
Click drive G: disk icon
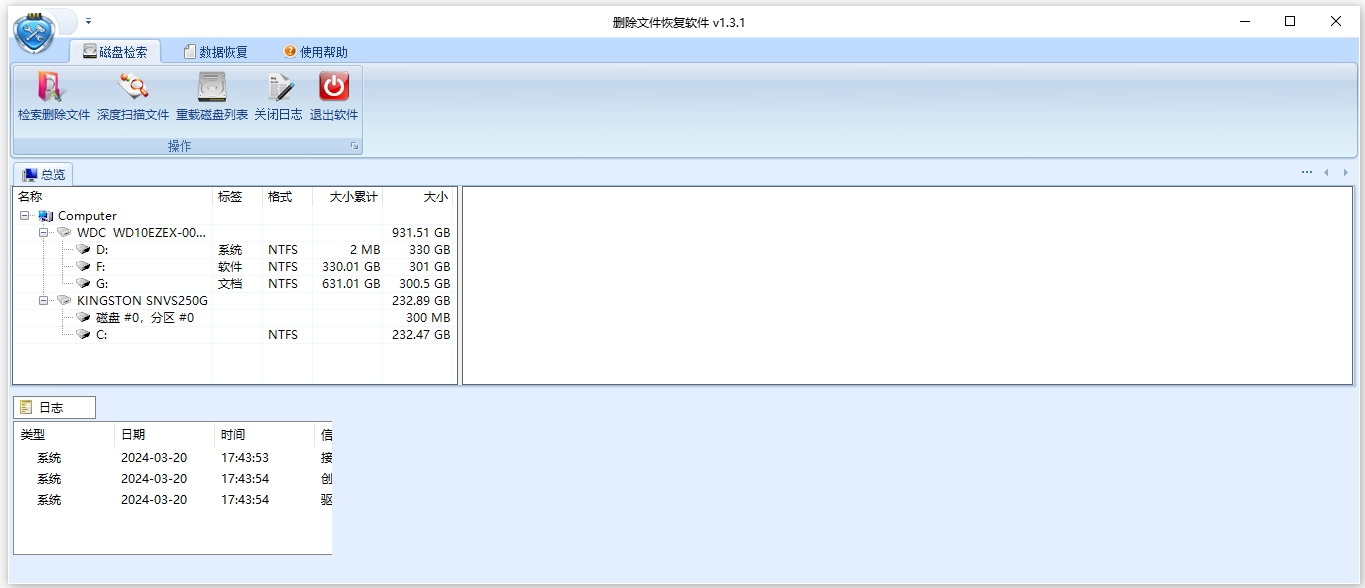[x=84, y=284]
